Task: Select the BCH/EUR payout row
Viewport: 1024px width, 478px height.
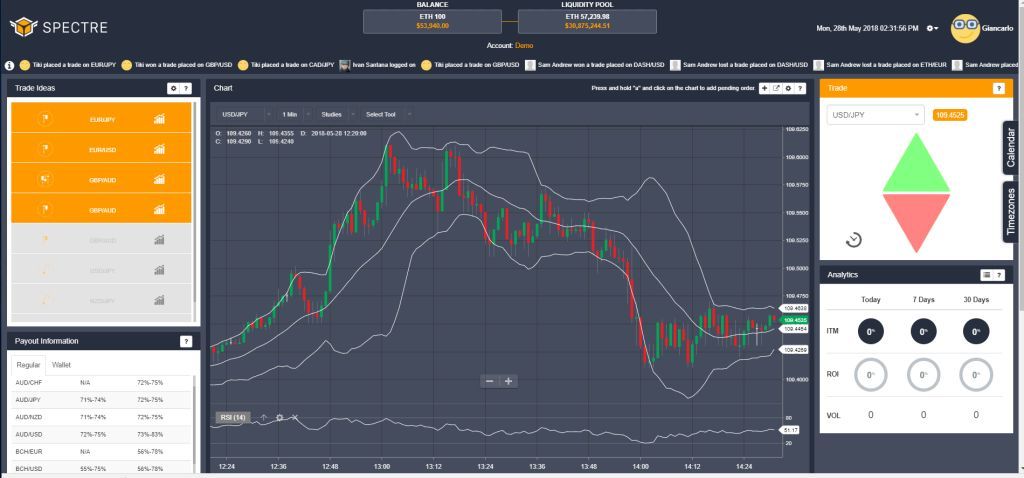Action: [x=102, y=451]
